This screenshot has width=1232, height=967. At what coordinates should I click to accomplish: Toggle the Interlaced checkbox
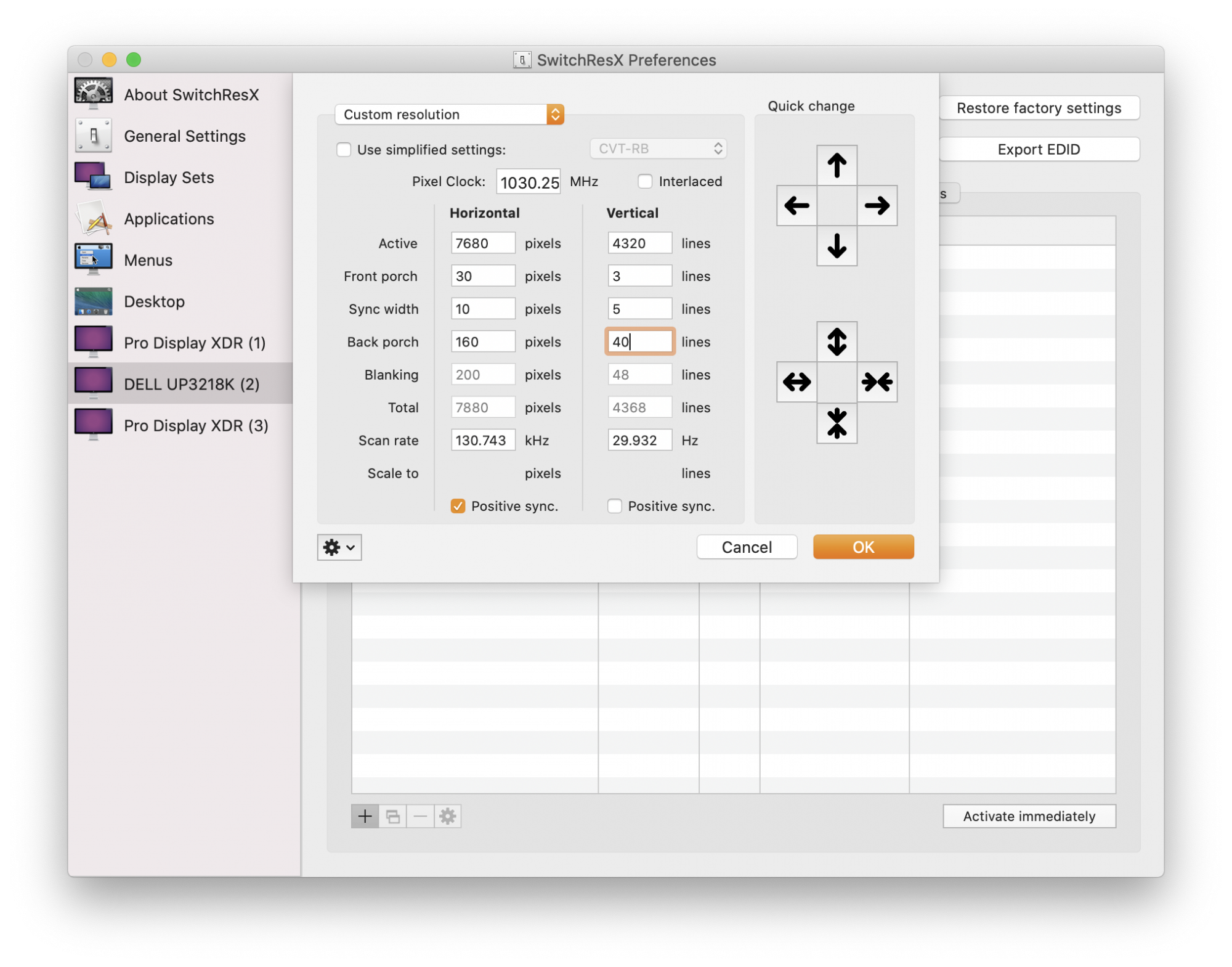(644, 181)
